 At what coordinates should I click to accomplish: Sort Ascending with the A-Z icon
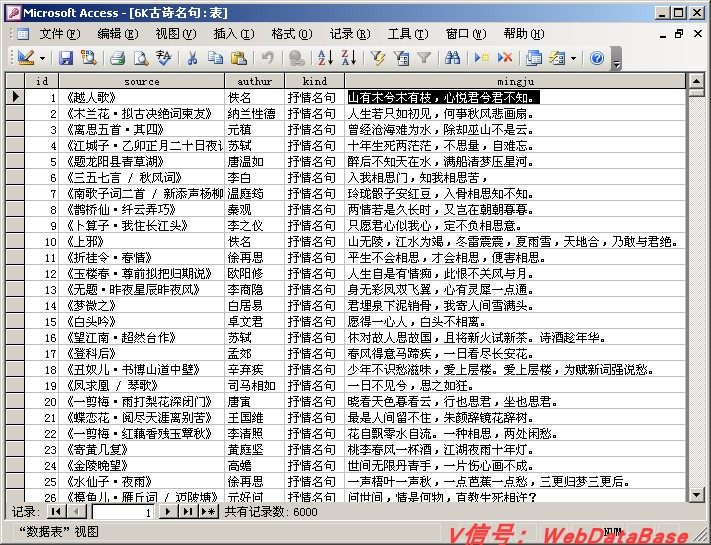pos(326,58)
